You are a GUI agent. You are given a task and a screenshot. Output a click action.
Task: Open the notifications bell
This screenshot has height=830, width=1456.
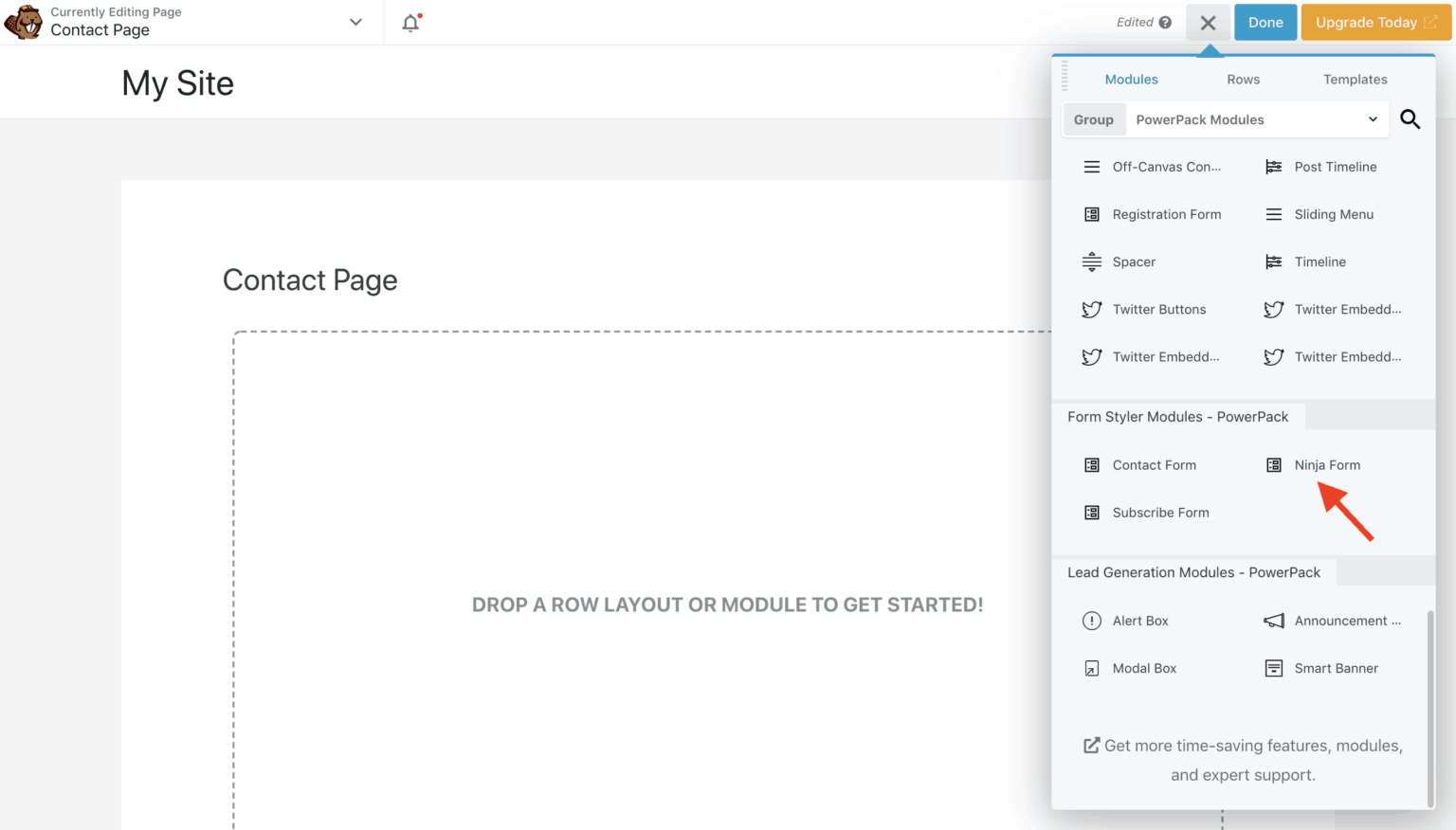click(409, 22)
